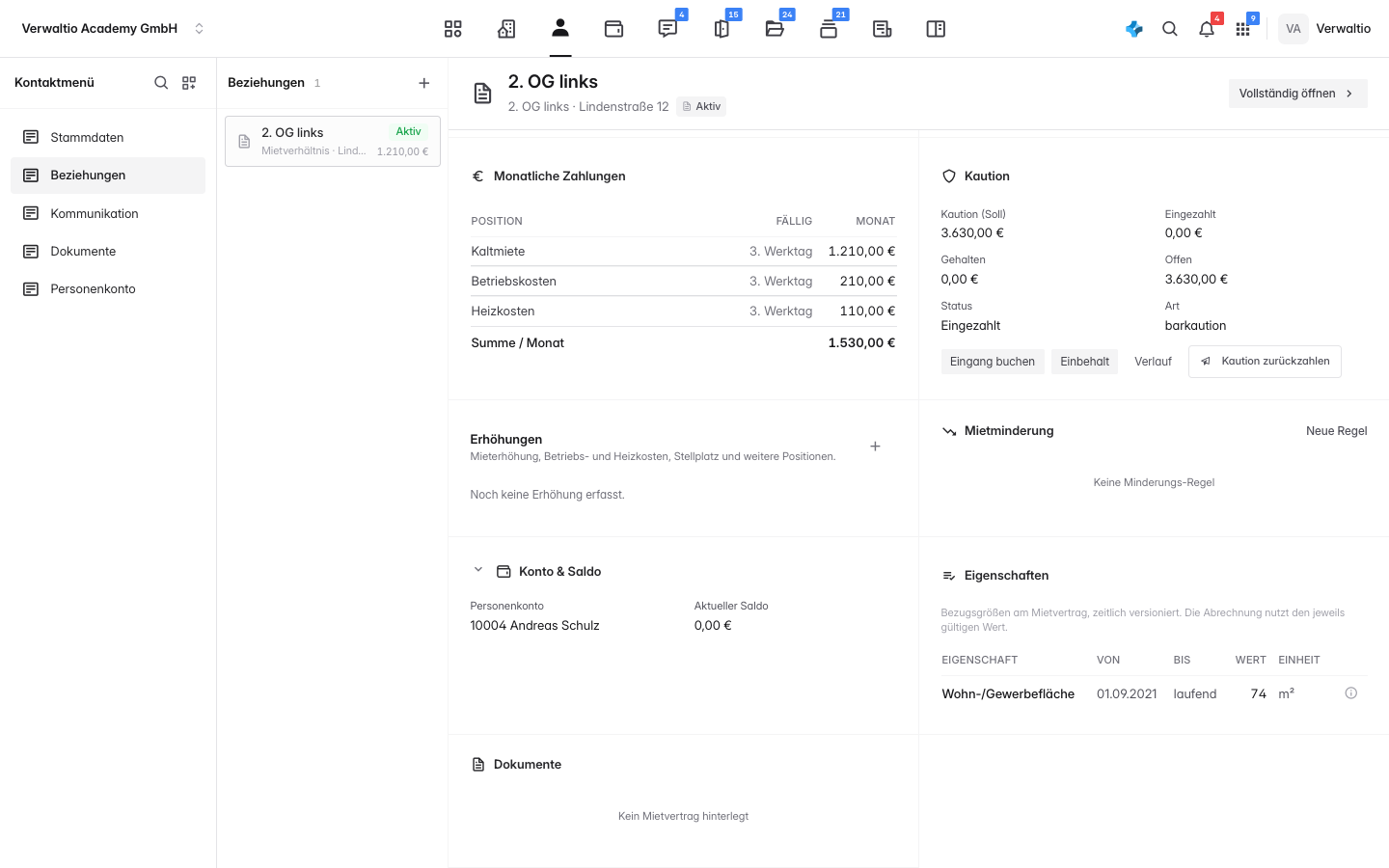
Task: Open the Kaution Verlauf
Action: pyautogui.click(x=1153, y=362)
